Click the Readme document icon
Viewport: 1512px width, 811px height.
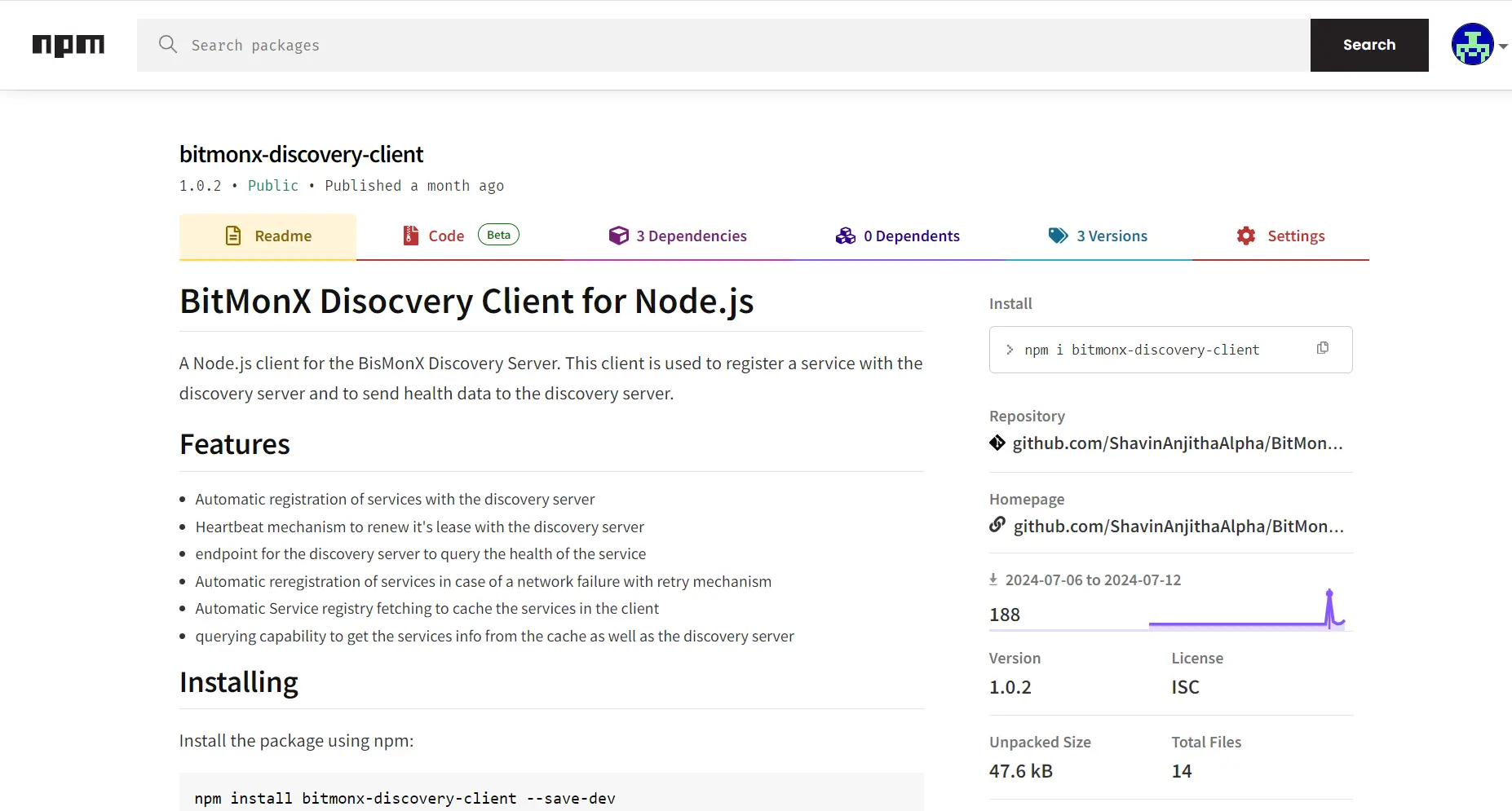click(x=233, y=236)
